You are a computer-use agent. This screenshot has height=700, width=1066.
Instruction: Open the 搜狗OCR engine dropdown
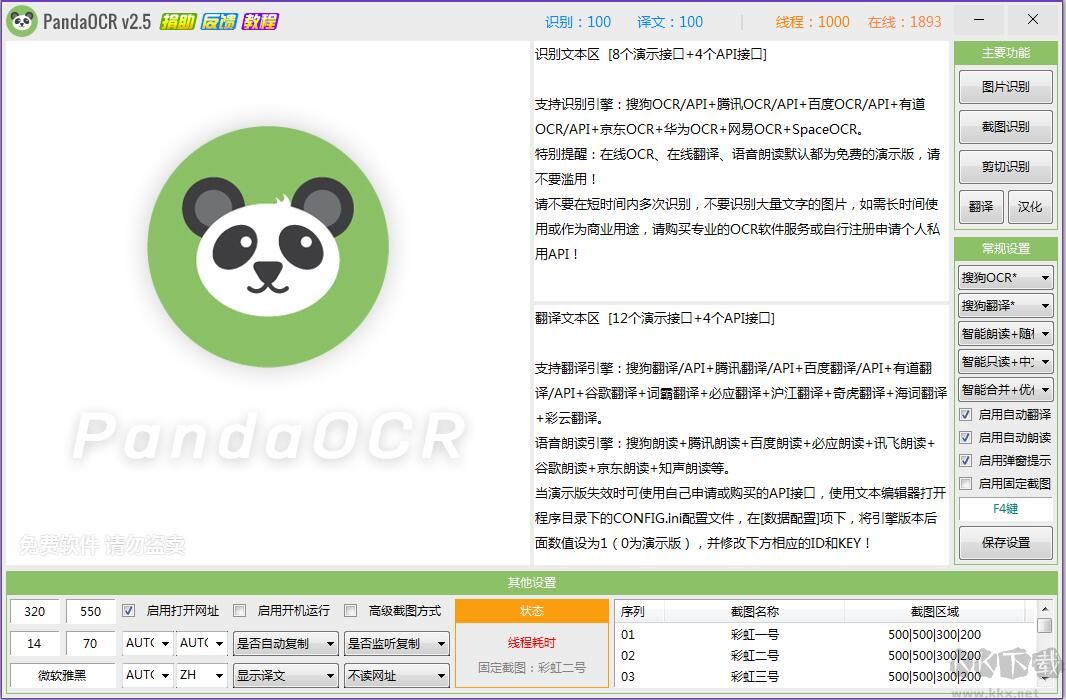(x=1004, y=277)
